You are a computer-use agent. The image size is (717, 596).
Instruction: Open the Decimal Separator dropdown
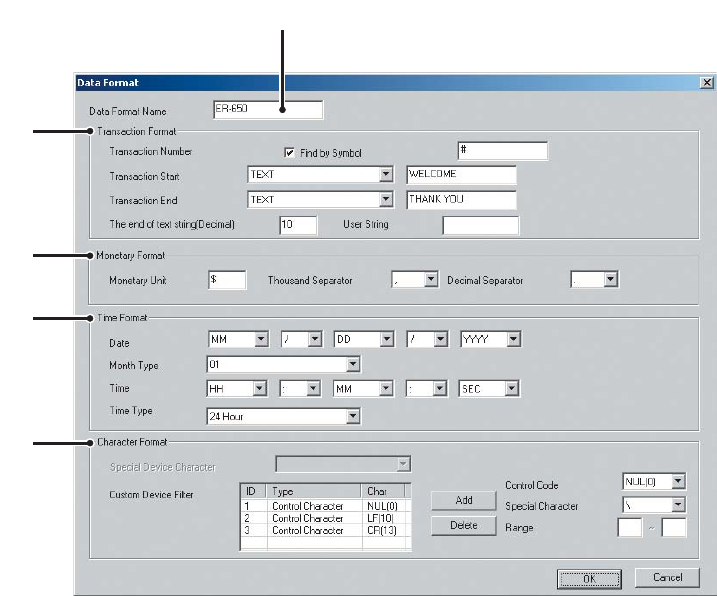click(x=594, y=279)
